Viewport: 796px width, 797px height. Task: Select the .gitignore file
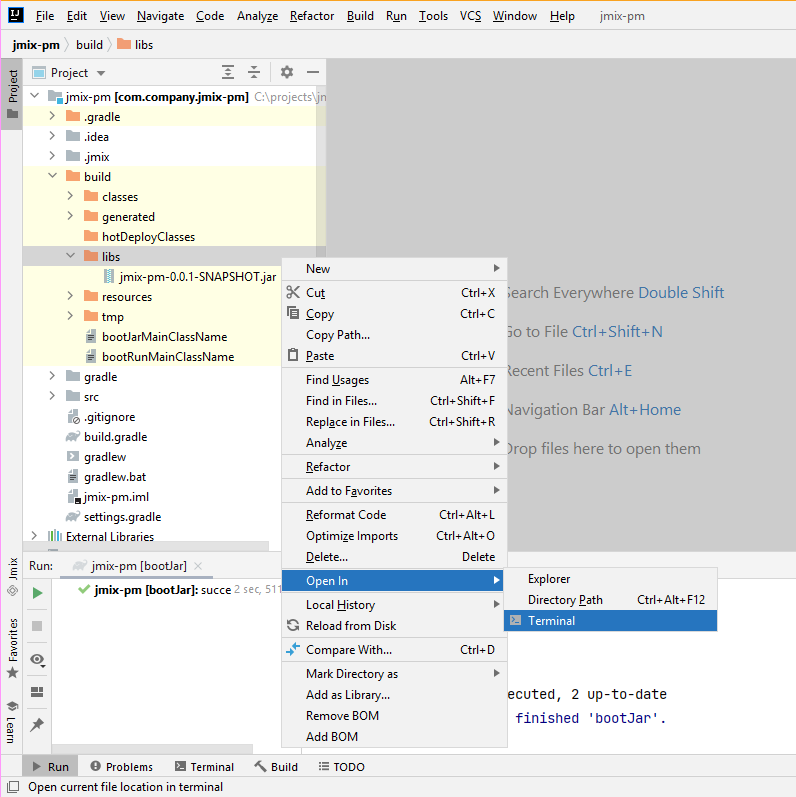click(109, 417)
